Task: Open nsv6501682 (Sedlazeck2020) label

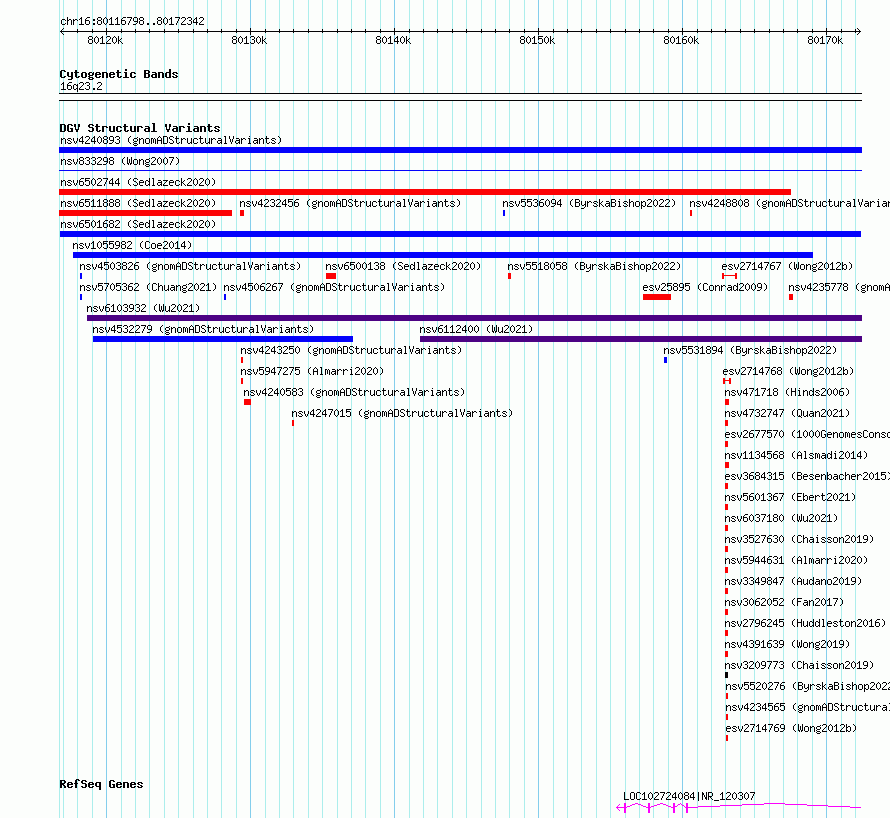Action: click(x=138, y=224)
